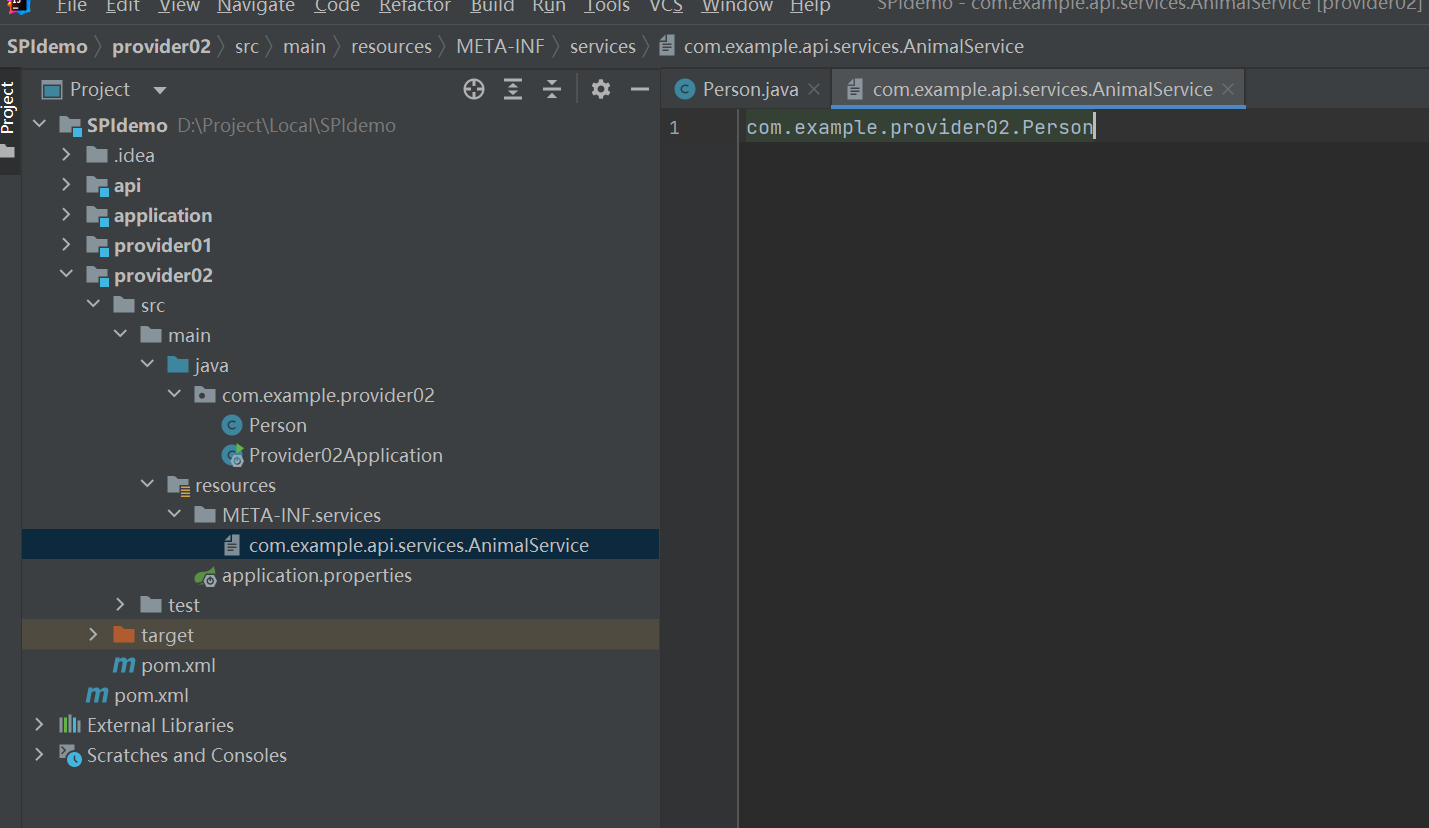
Task: Collapse the main folder
Action: click(x=120, y=335)
